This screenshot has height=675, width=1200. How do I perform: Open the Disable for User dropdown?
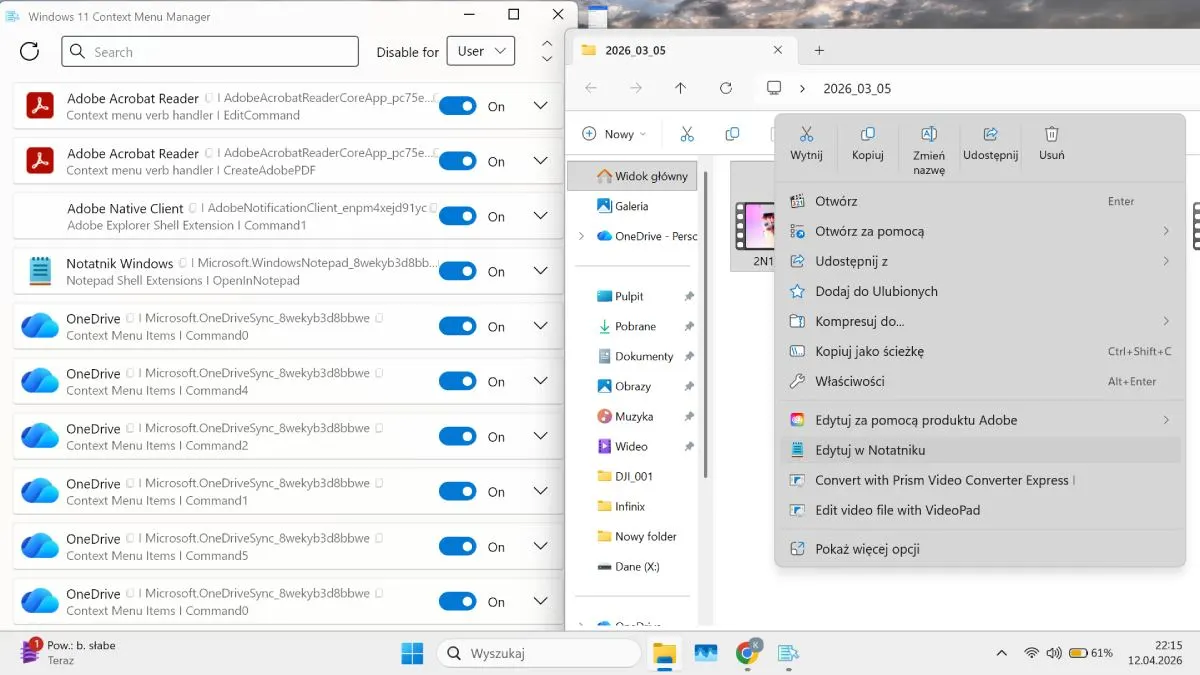click(x=485, y=52)
